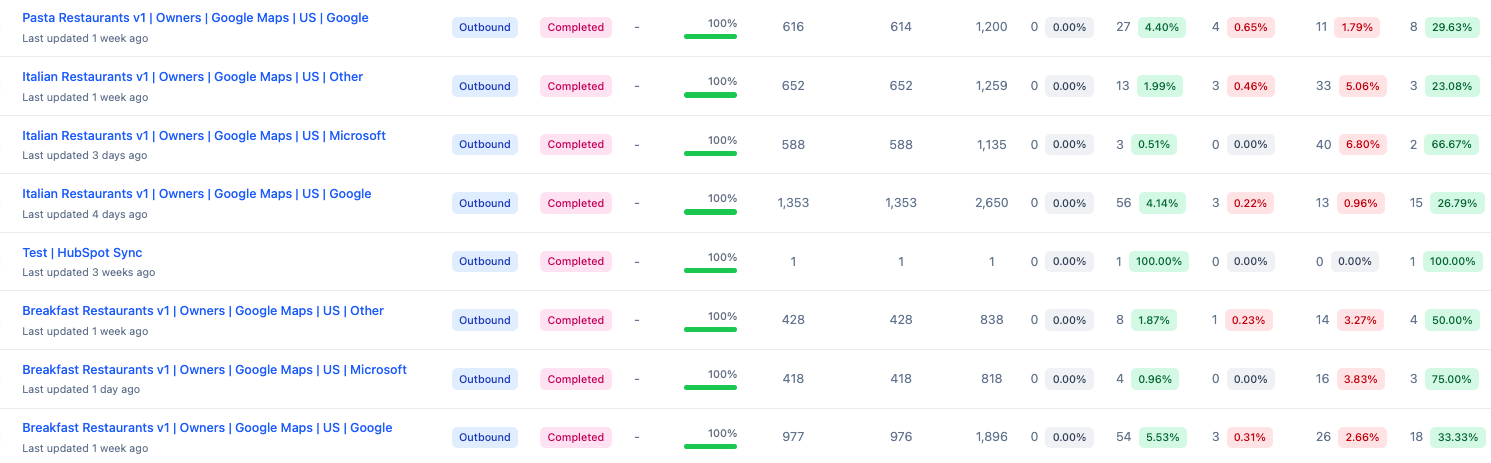This screenshot has width=1491, height=463.
Task: Open Breakfast Restaurants v1 US Microsoft campaign
Action: tap(214, 370)
